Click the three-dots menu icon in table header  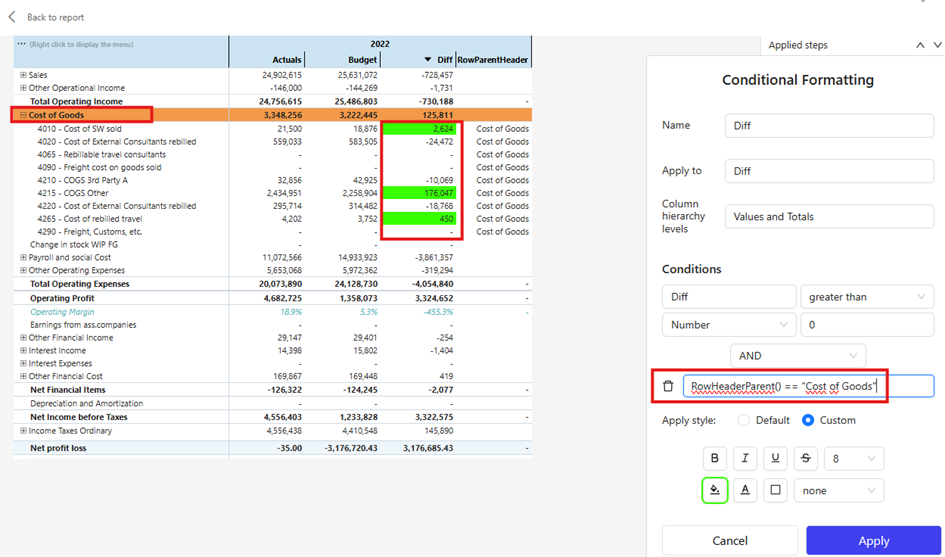point(22,44)
